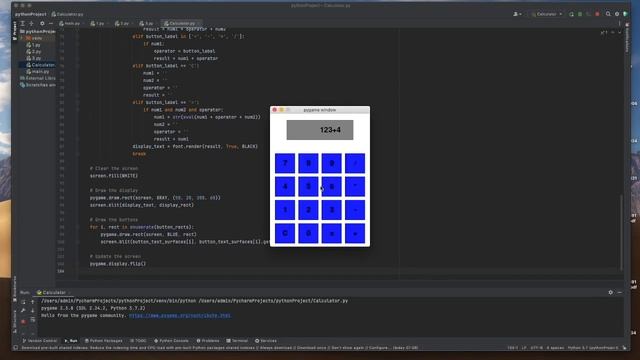Click the 4 button in pygame calculator
Screen dimensions: 640x360
point(285,187)
